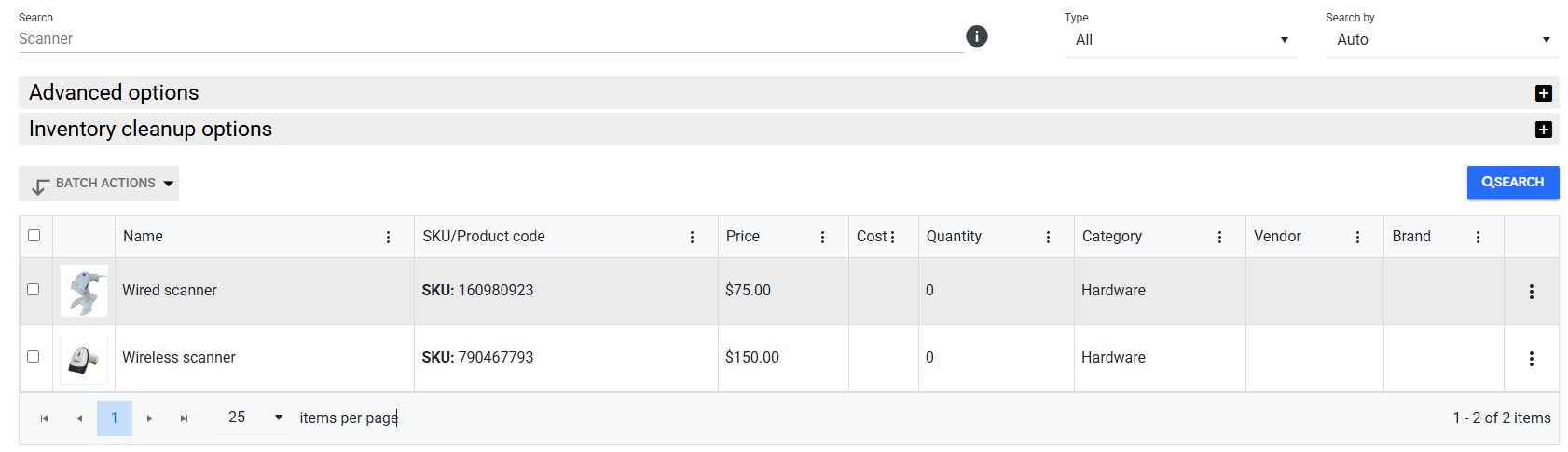Open SKU/Product code column menu
This screenshot has width=1568, height=452.
tap(693, 238)
